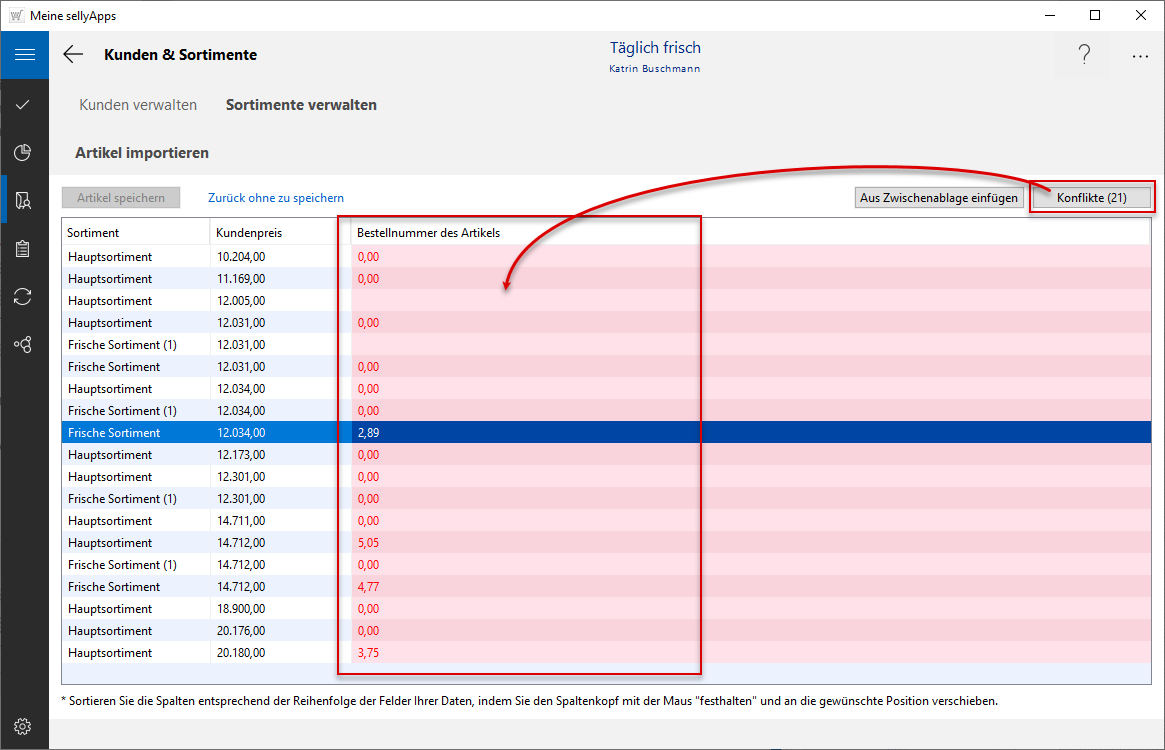Open the share connections sidebar icon
The width and height of the screenshot is (1165, 750).
23,344
